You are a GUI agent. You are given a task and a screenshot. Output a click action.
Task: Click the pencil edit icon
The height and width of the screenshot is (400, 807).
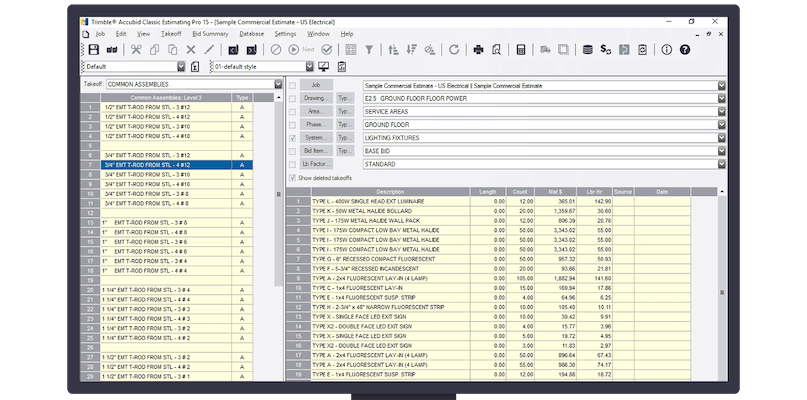(x=209, y=49)
